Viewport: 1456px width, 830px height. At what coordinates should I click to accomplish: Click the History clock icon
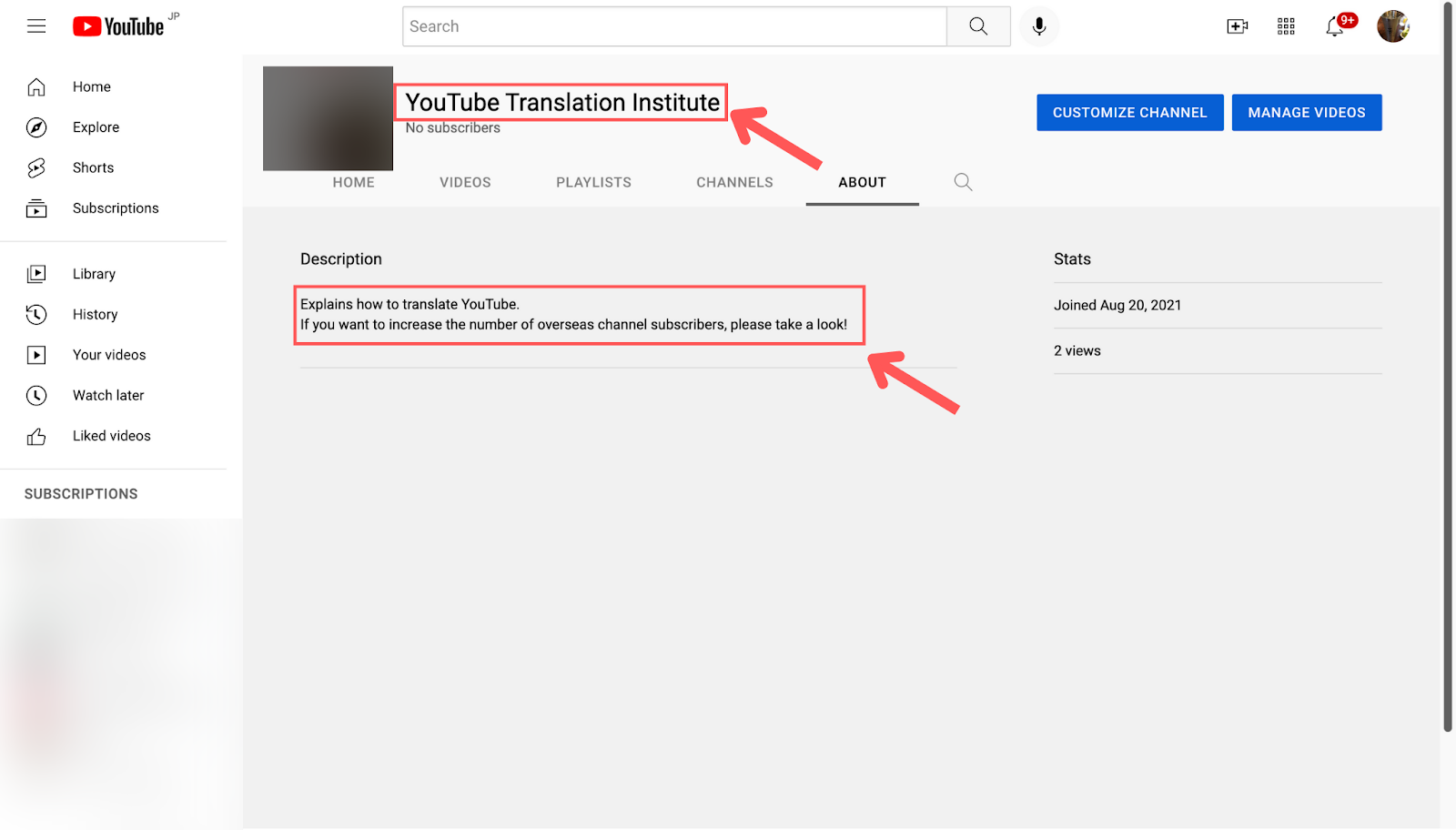tap(36, 315)
